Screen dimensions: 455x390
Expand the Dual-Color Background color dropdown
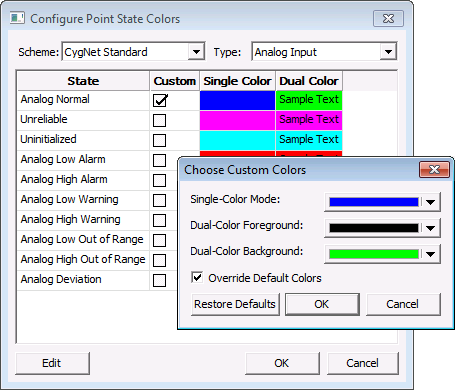430,254
